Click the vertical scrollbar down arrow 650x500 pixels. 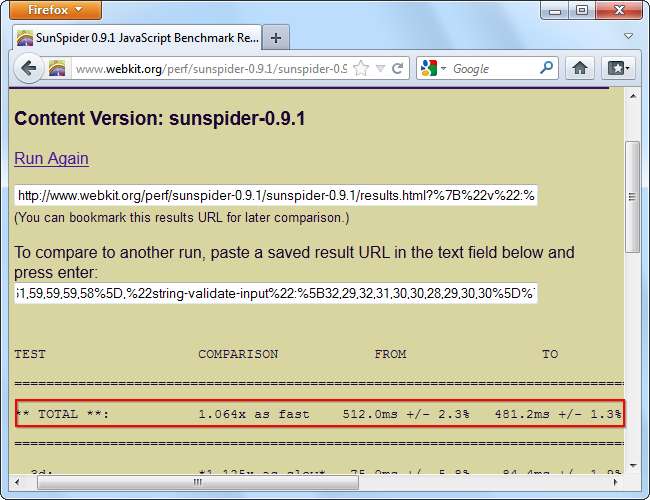click(x=633, y=466)
